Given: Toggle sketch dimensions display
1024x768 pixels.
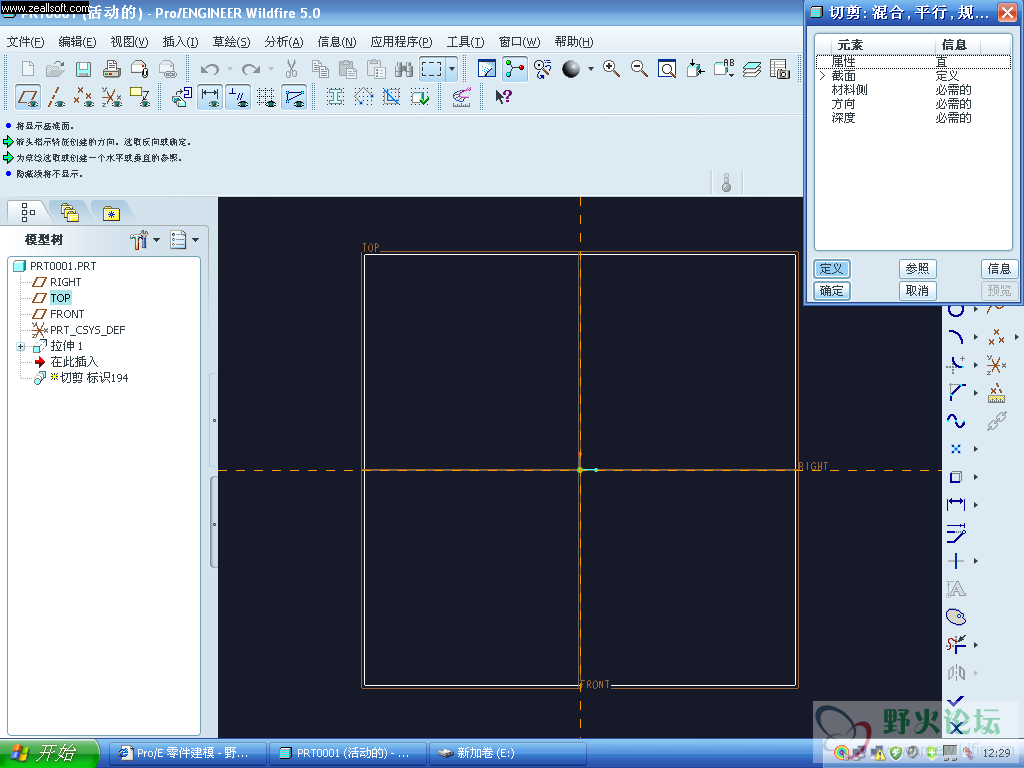Looking at the screenshot, I should click(x=210, y=97).
